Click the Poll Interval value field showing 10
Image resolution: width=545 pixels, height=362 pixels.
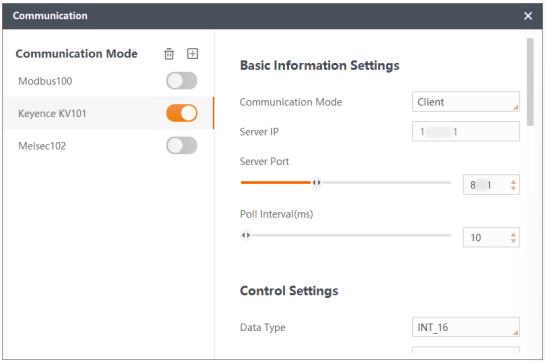[x=491, y=238]
